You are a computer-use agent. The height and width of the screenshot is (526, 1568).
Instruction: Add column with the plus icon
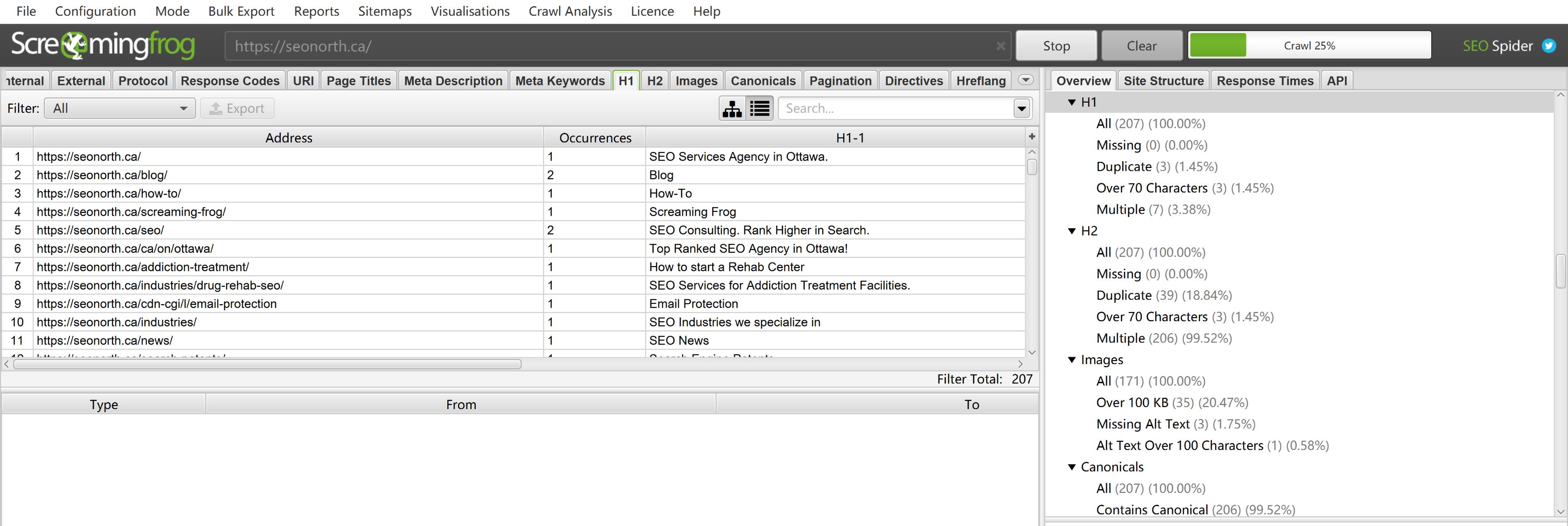pos(1032,137)
